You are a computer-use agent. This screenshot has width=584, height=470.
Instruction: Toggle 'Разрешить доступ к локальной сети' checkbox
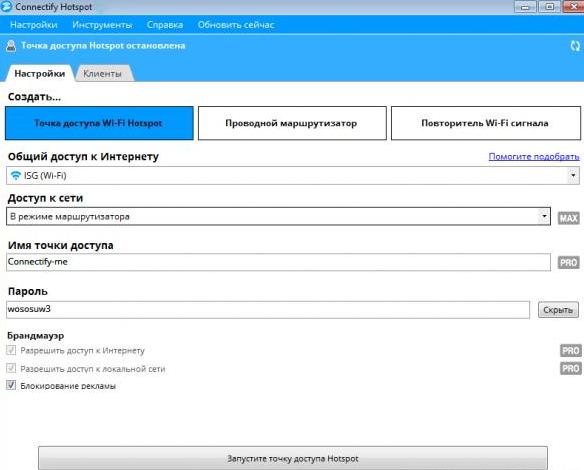[x=11, y=368]
